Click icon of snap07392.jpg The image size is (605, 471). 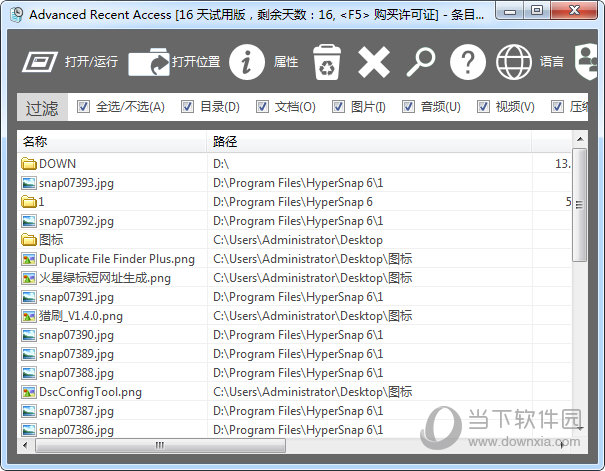click(x=29, y=221)
